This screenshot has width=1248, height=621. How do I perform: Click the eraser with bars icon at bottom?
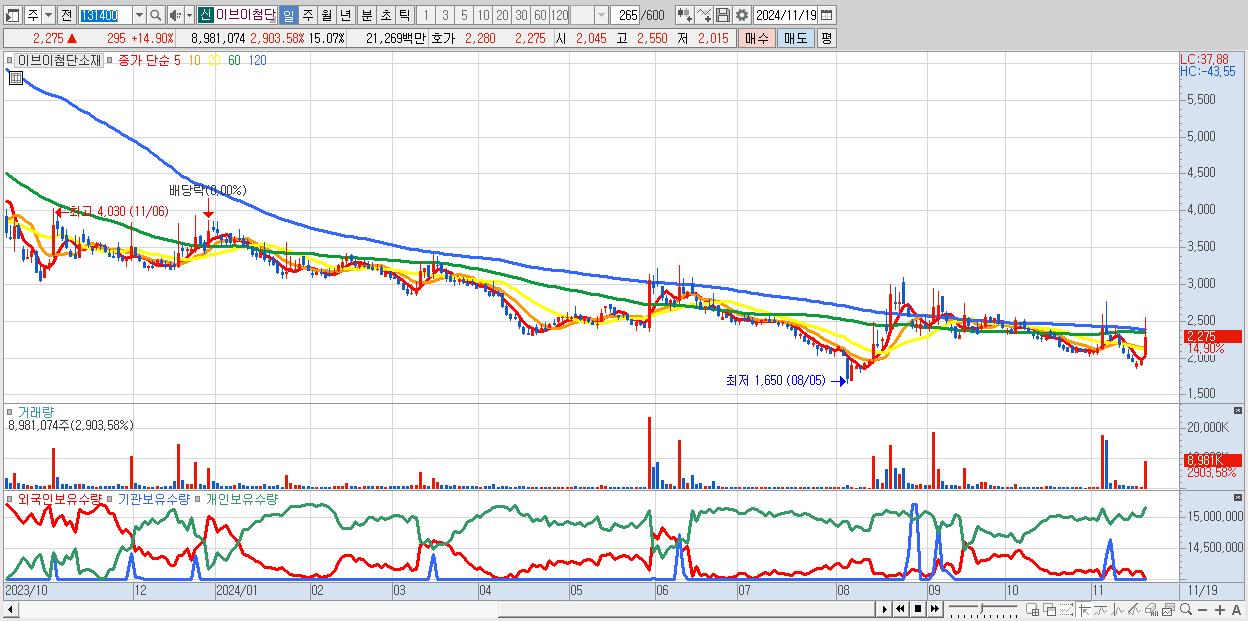(1151, 609)
